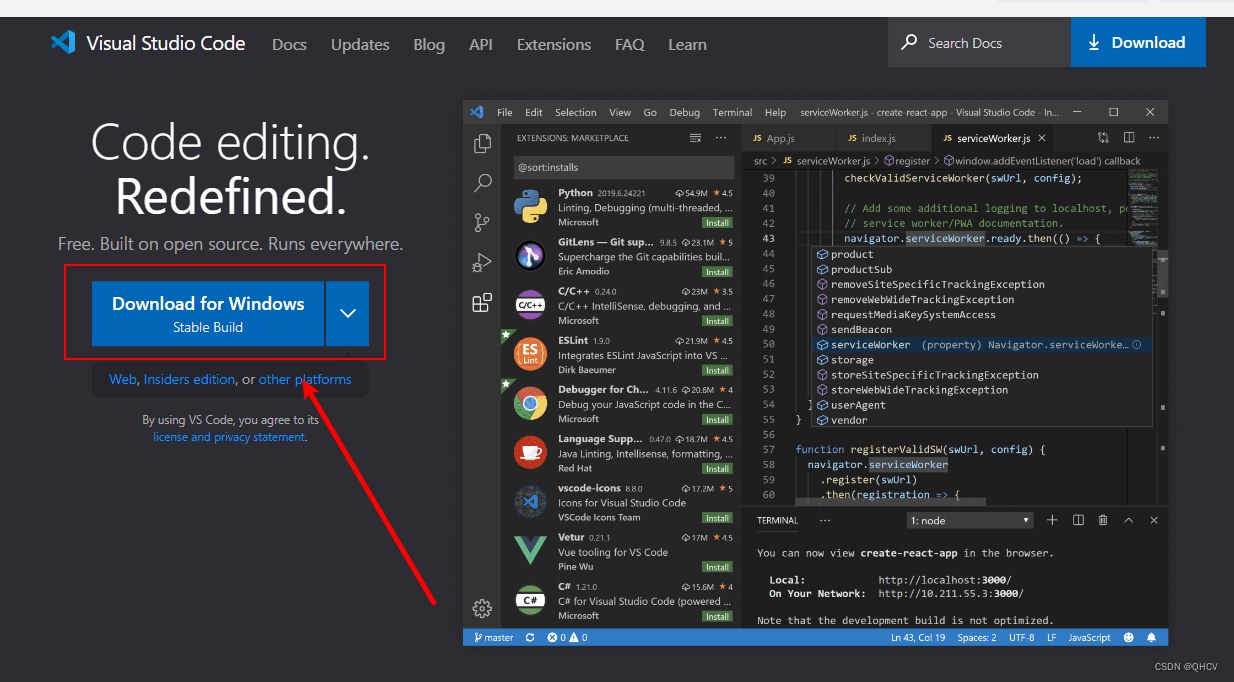Click the JavaScript language mode status

pyautogui.click(x=1089, y=637)
